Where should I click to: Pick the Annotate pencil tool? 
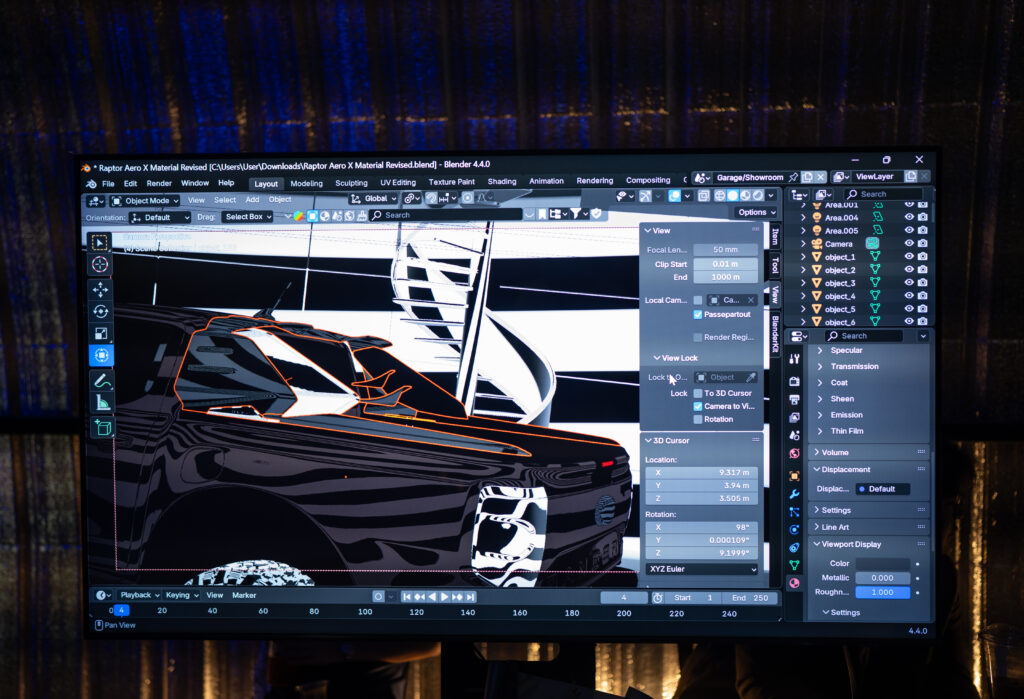click(x=102, y=381)
